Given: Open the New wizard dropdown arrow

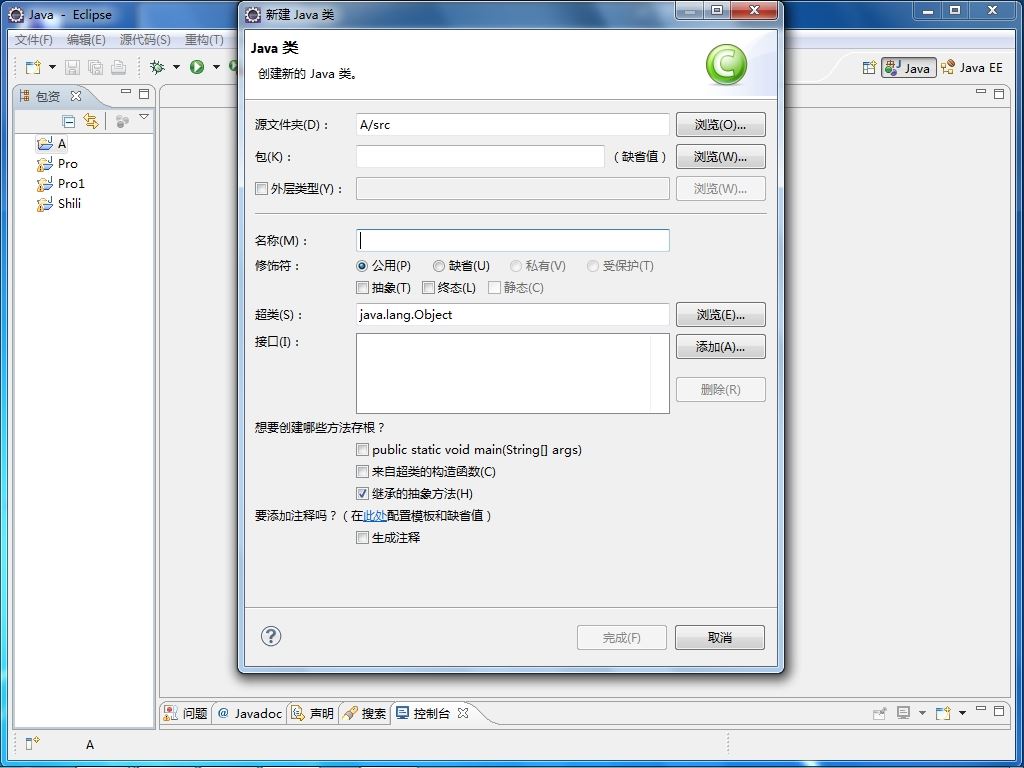Looking at the screenshot, I should pos(52,67).
